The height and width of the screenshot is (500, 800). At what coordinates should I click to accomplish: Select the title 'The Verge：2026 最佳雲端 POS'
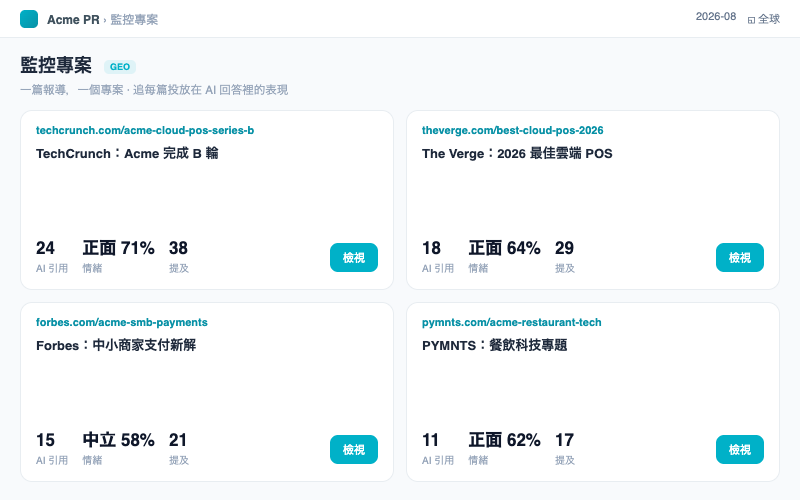(x=517, y=153)
